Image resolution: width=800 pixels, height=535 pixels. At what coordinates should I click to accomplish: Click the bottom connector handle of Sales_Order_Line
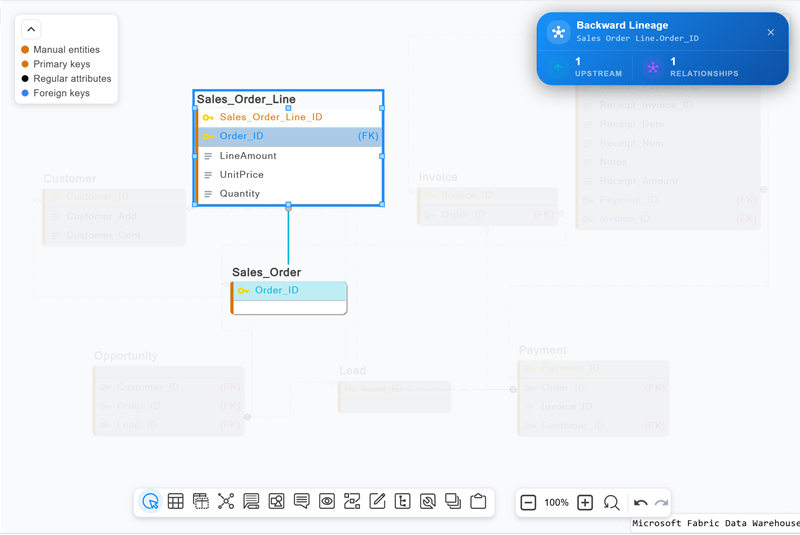click(x=288, y=206)
